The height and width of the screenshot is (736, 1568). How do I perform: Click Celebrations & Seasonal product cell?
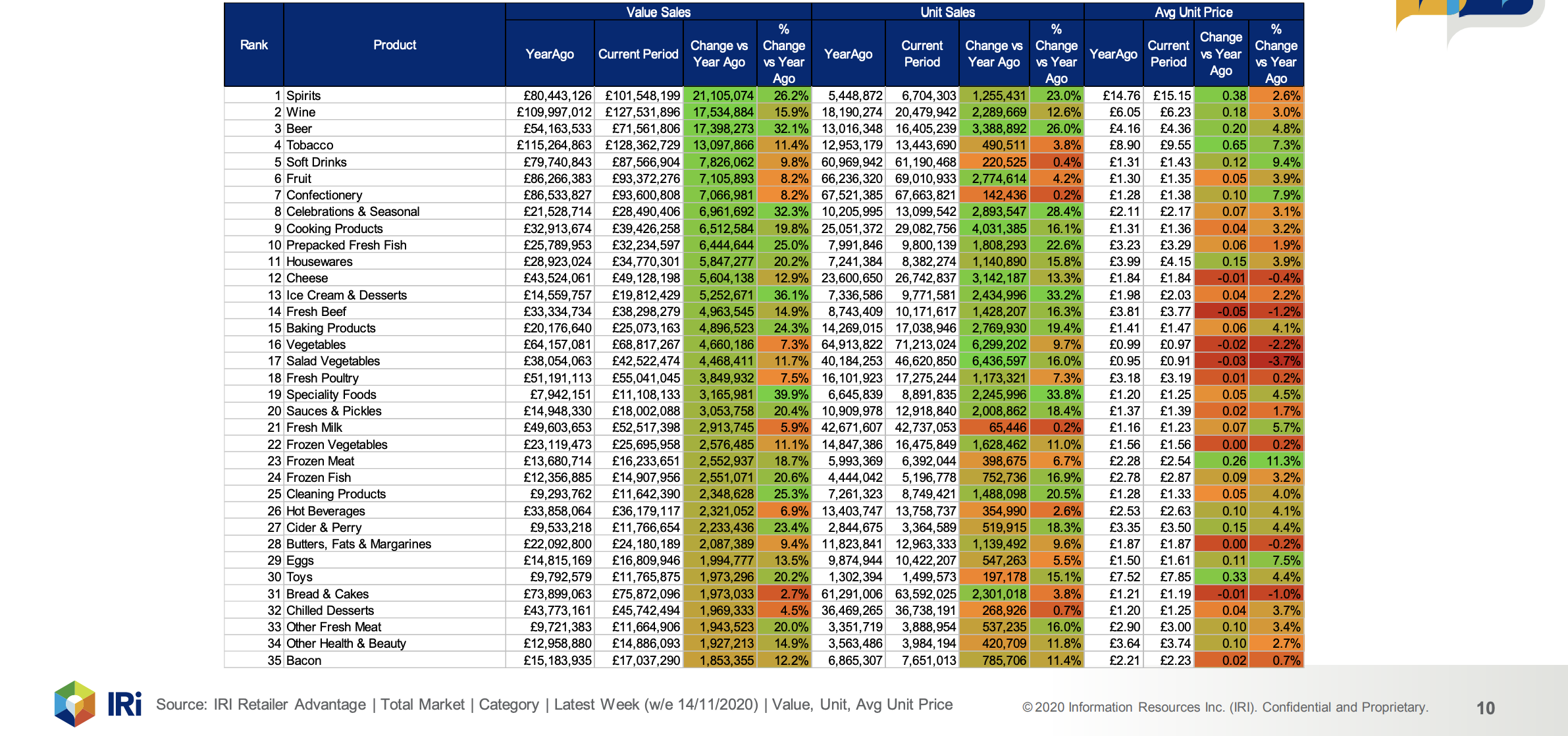click(x=394, y=211)
